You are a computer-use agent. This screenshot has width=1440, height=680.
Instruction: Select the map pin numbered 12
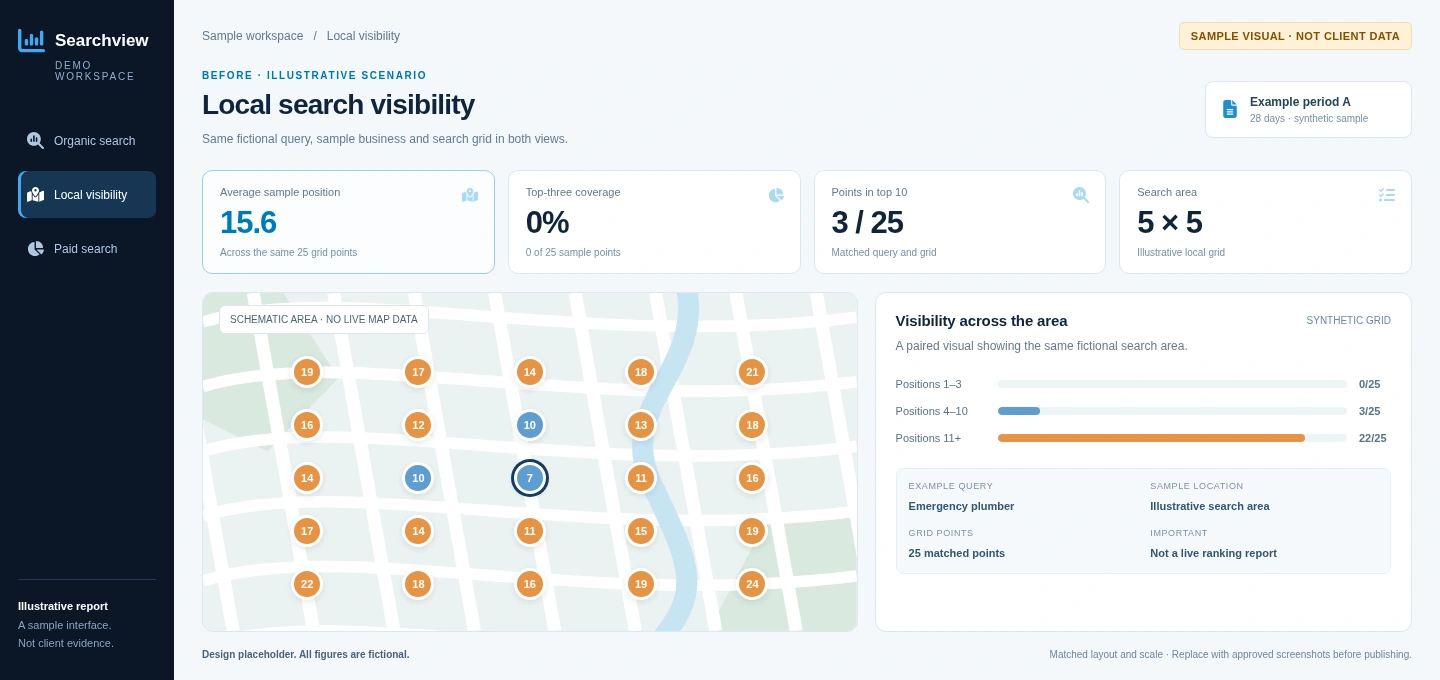pos(418,425)
